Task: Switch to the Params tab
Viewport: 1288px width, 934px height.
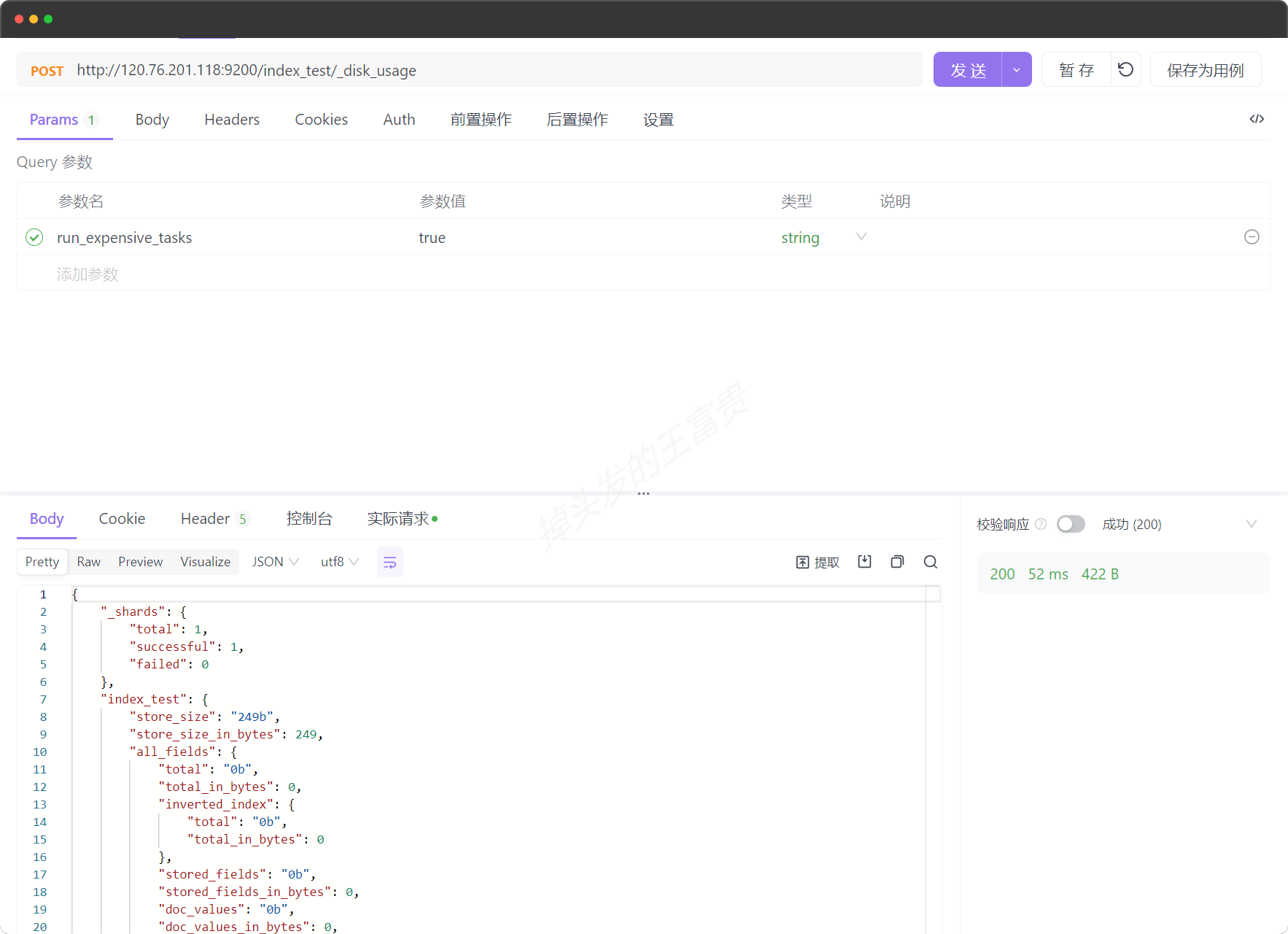Action: coord(63,120)
